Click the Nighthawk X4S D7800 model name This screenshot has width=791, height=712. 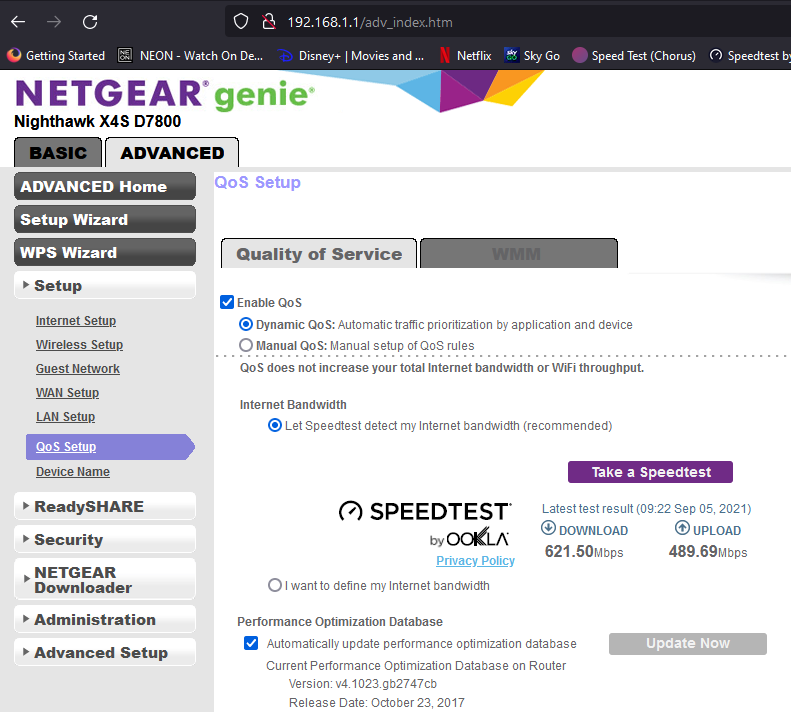coord(97,121)
